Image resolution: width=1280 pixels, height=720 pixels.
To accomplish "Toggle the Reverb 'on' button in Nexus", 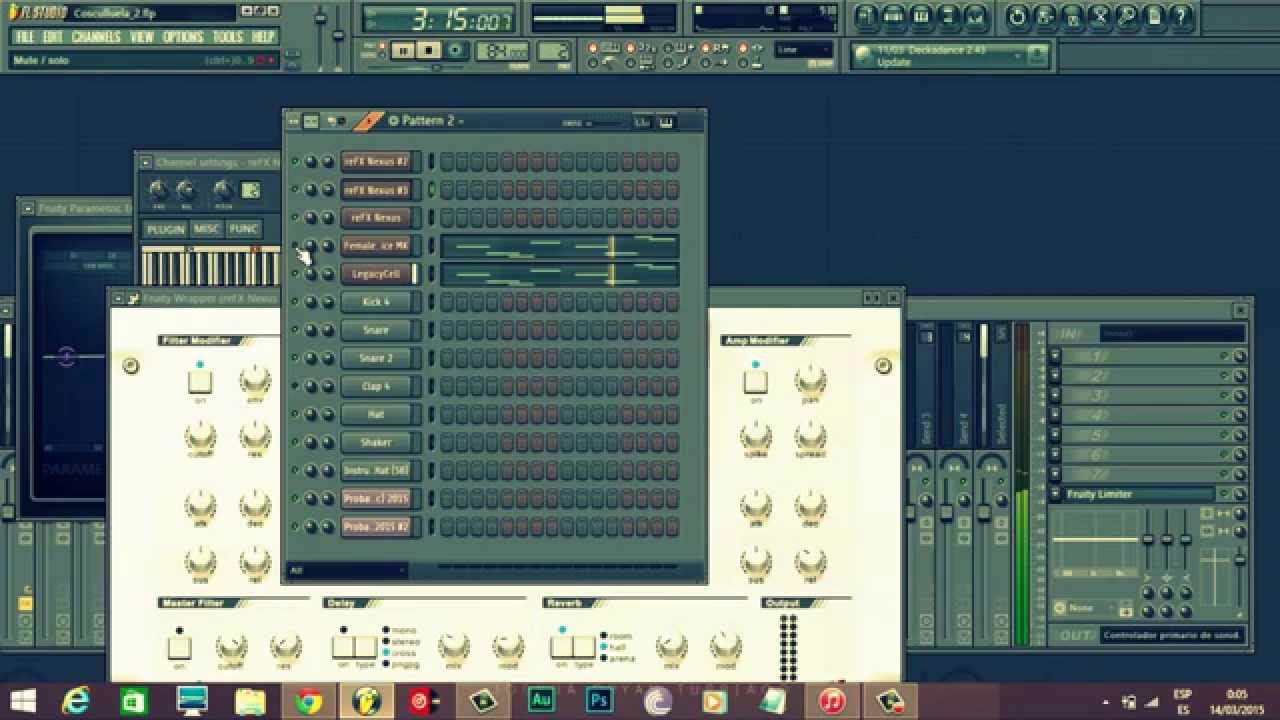I will [561, 647].
